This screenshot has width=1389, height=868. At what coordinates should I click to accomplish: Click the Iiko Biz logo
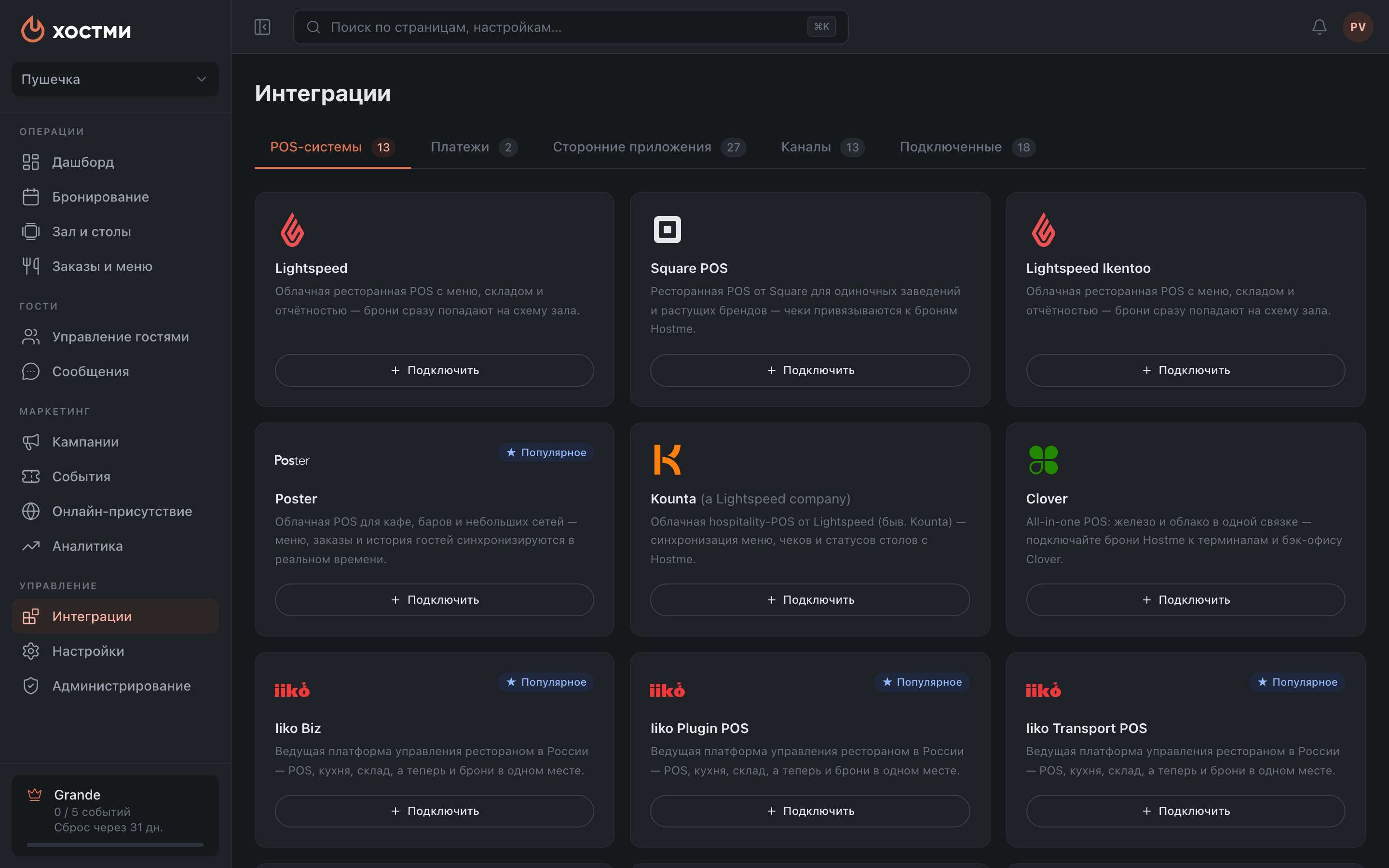tap(292, 690)
